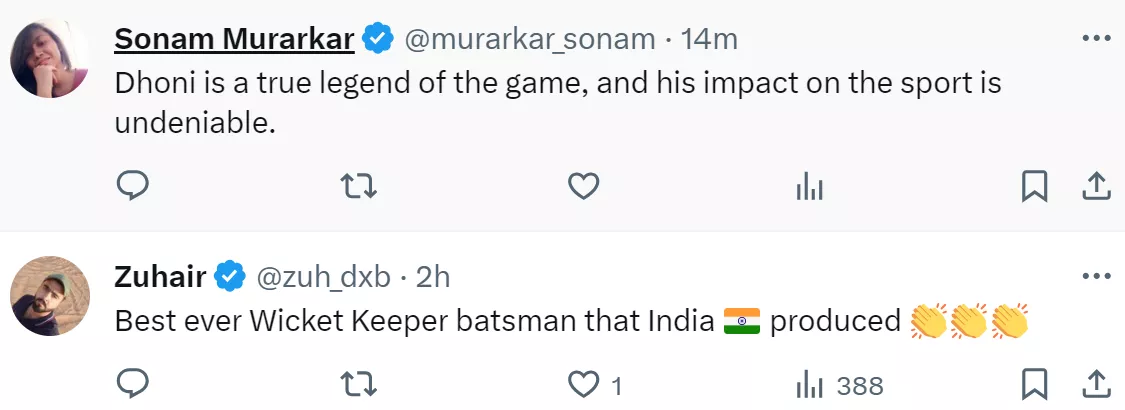Screen dimensions: 1125x410
Task: Open more options on Zuhair's tweet
Action: (1097, 275)
